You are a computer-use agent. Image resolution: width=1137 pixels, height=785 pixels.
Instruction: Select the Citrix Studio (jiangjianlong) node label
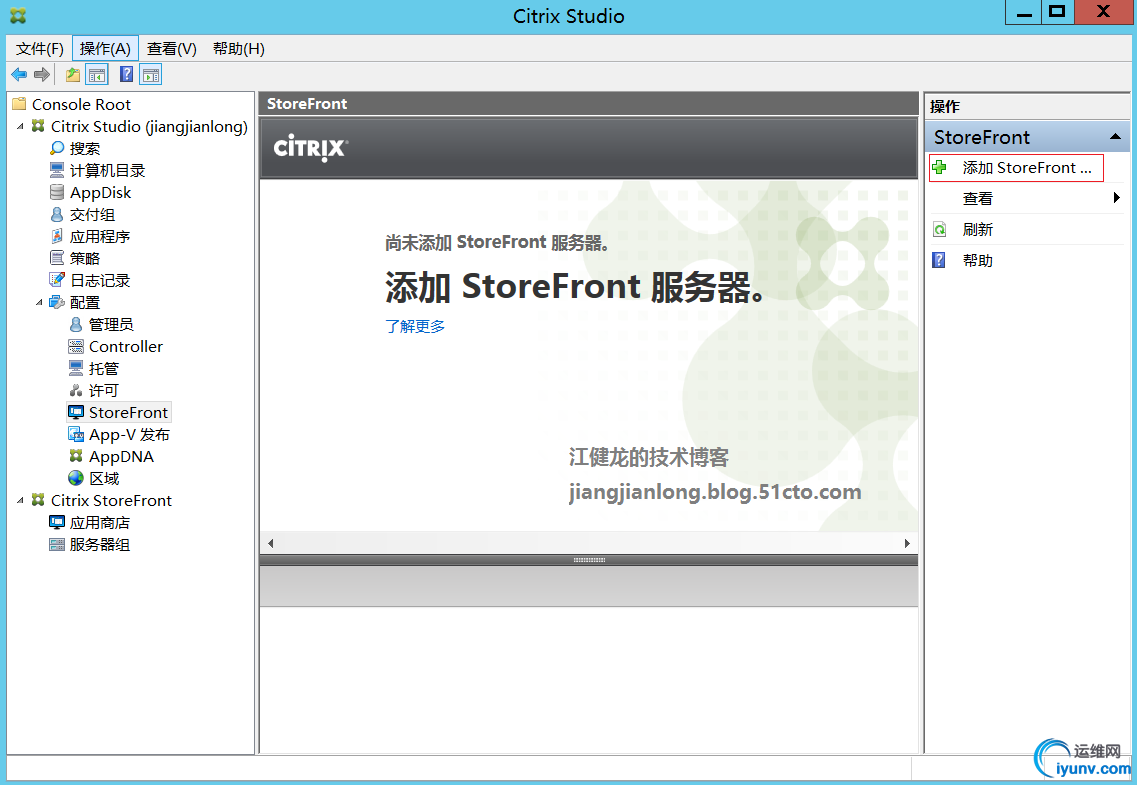(x=149, y=126)
